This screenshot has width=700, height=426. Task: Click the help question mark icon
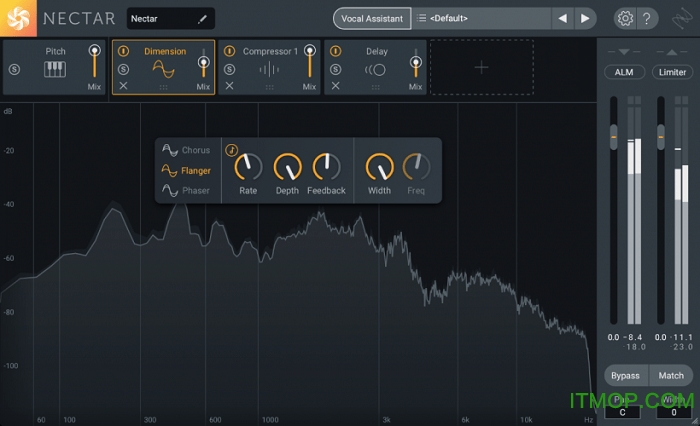point(648,18)
